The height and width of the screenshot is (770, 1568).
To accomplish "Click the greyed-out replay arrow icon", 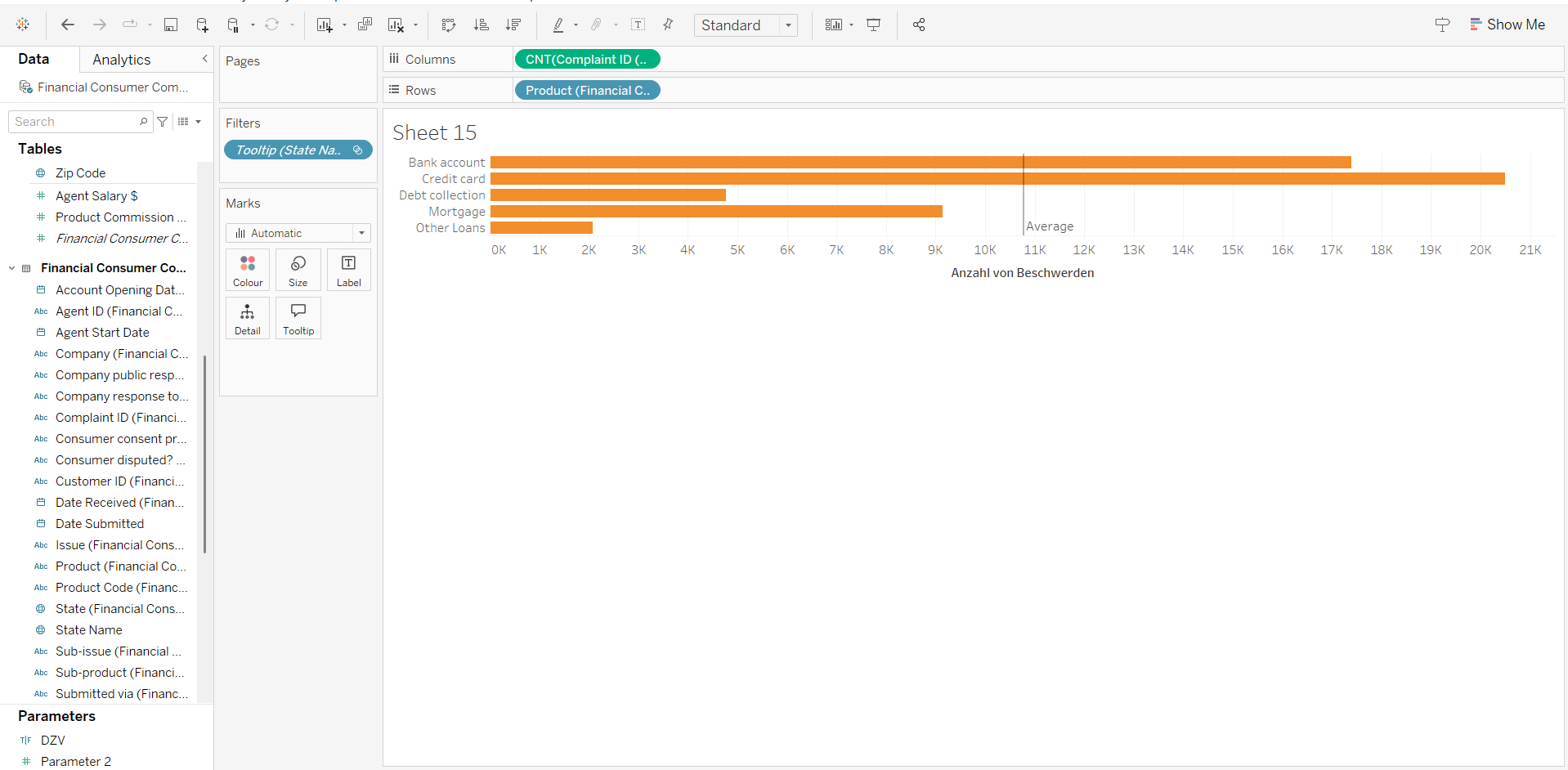I will click(130, 25).
